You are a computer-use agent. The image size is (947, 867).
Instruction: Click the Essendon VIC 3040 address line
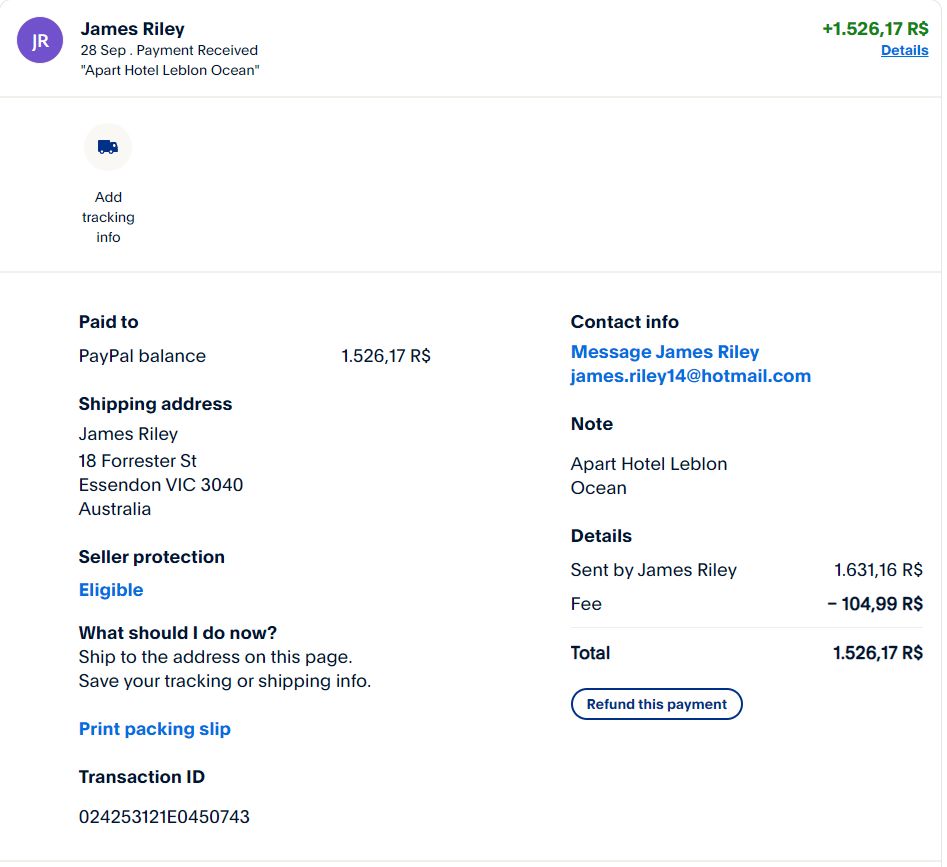coord(160,485)
